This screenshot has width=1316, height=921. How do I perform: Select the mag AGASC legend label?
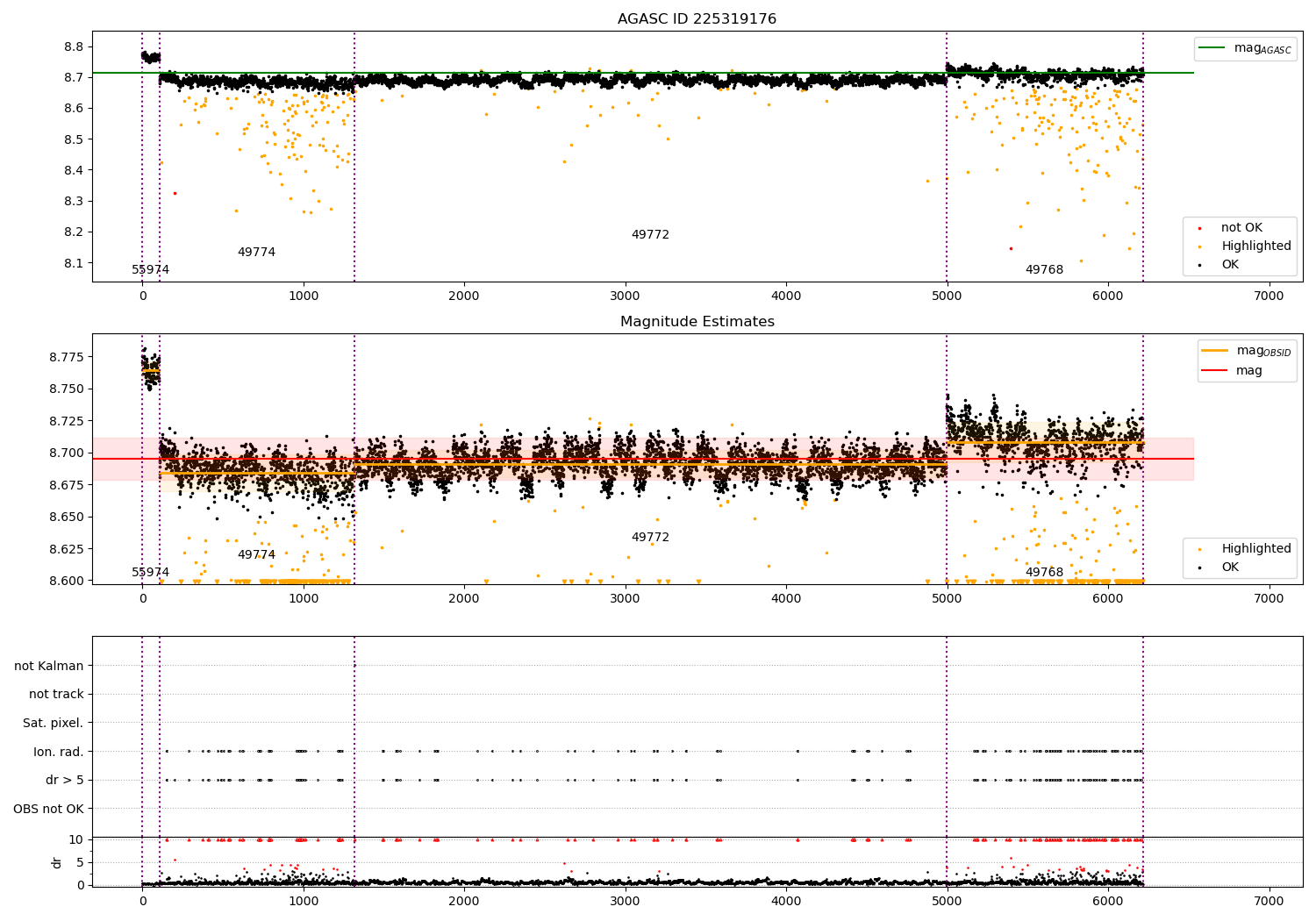pyautogui.click(x=1262, y=48)
